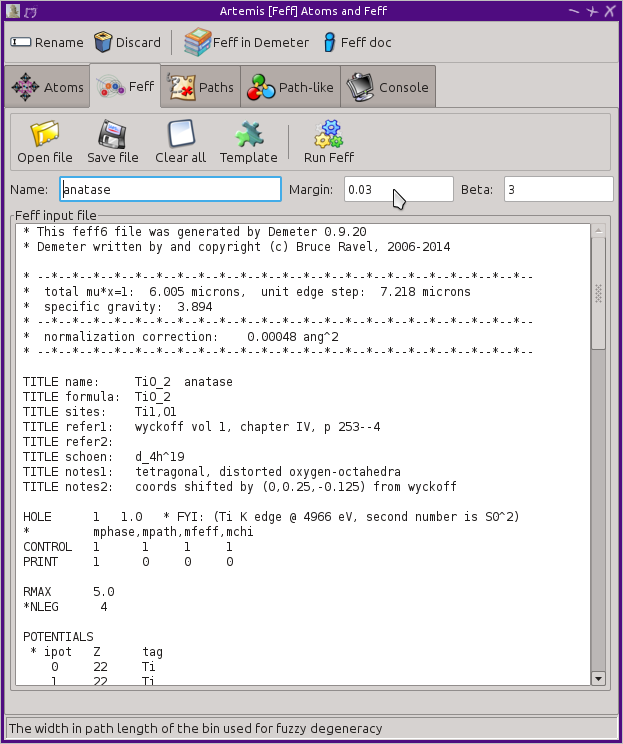Image resolution: width=623 pixels, height=744 pixels.
Task: Open the Feff doc
Action: [x=357, y=42]
